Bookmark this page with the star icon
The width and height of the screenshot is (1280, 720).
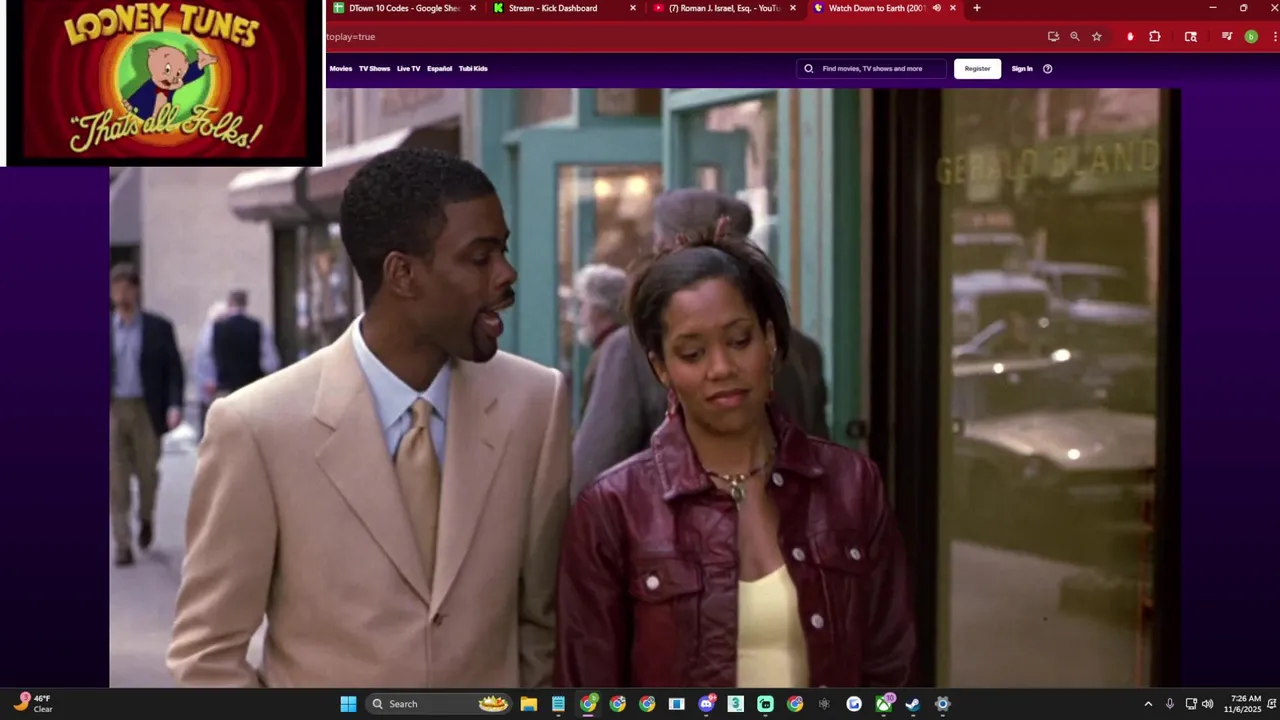(1097, 37)
